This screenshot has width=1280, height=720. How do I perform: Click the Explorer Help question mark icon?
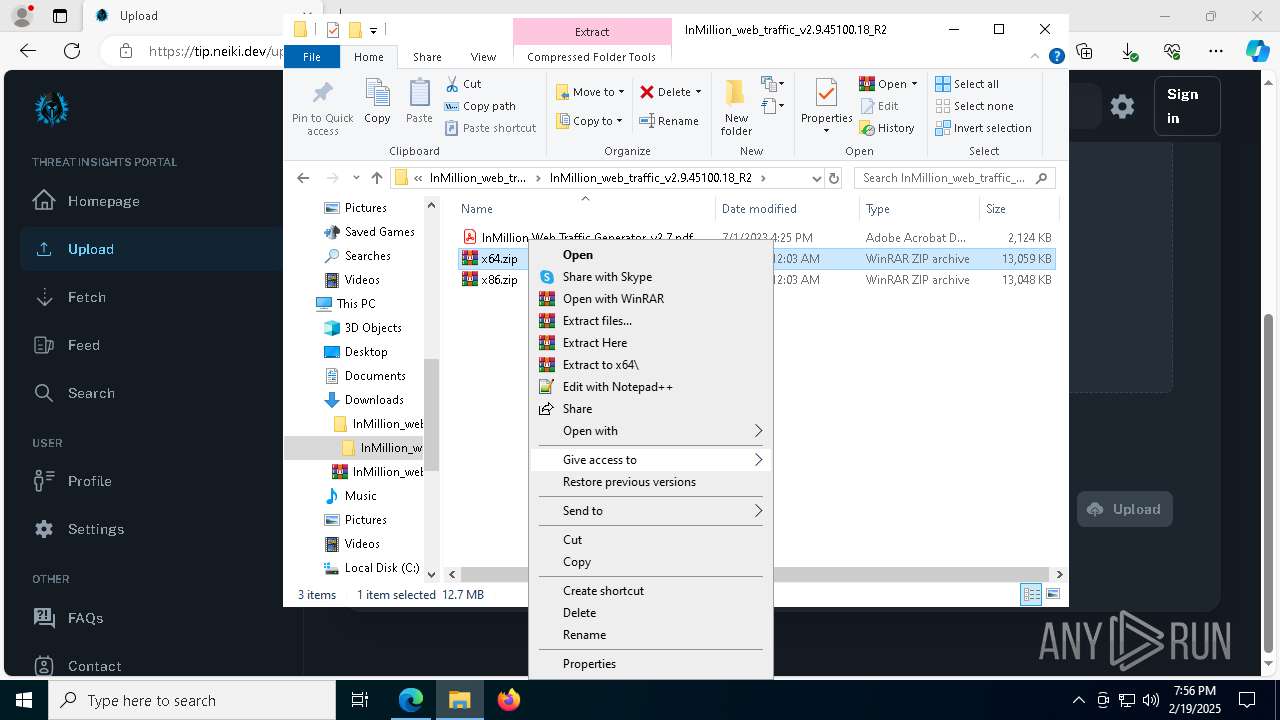(x=1056, y=57)
